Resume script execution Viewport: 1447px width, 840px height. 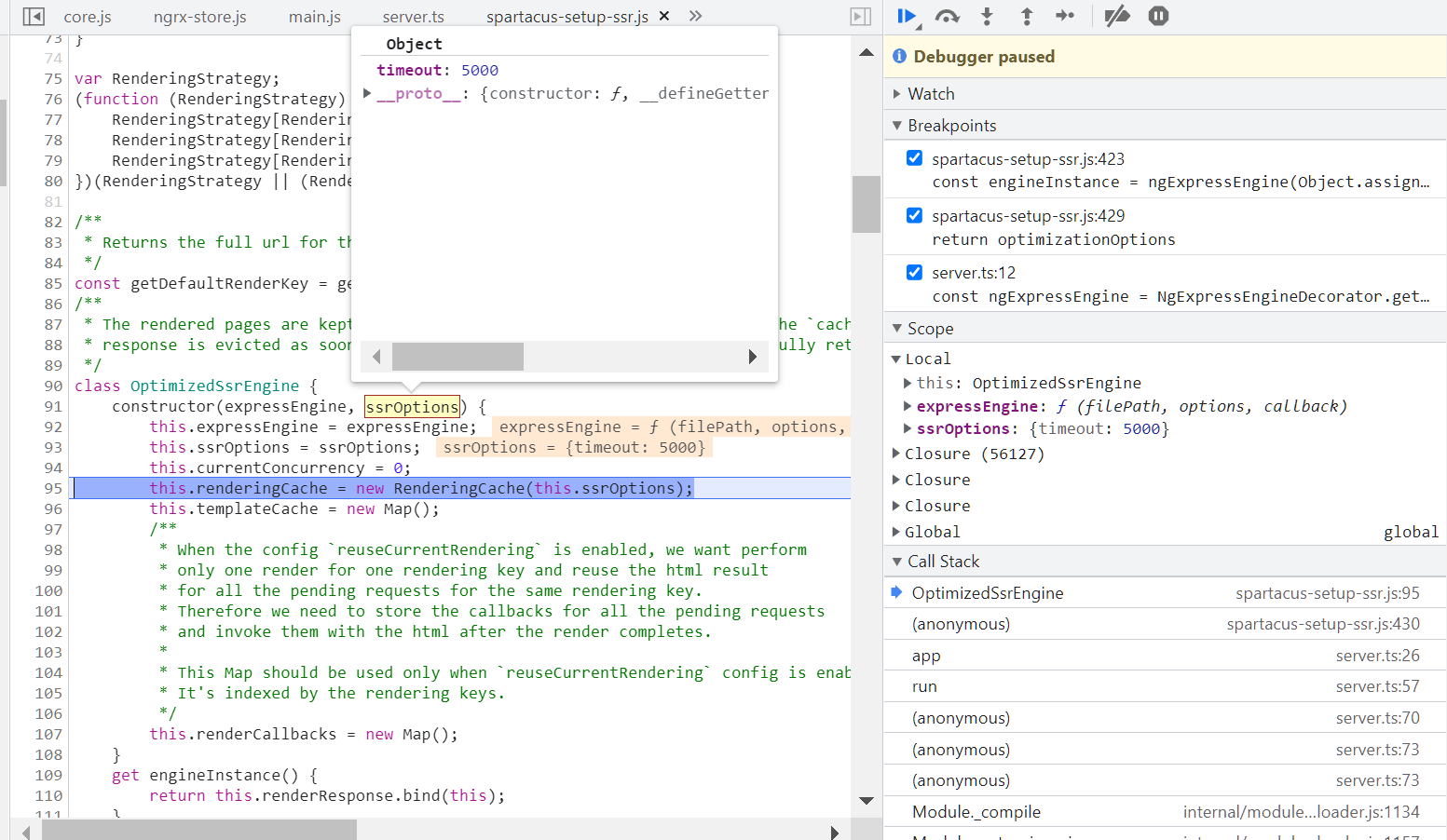[x=908, y=16]
